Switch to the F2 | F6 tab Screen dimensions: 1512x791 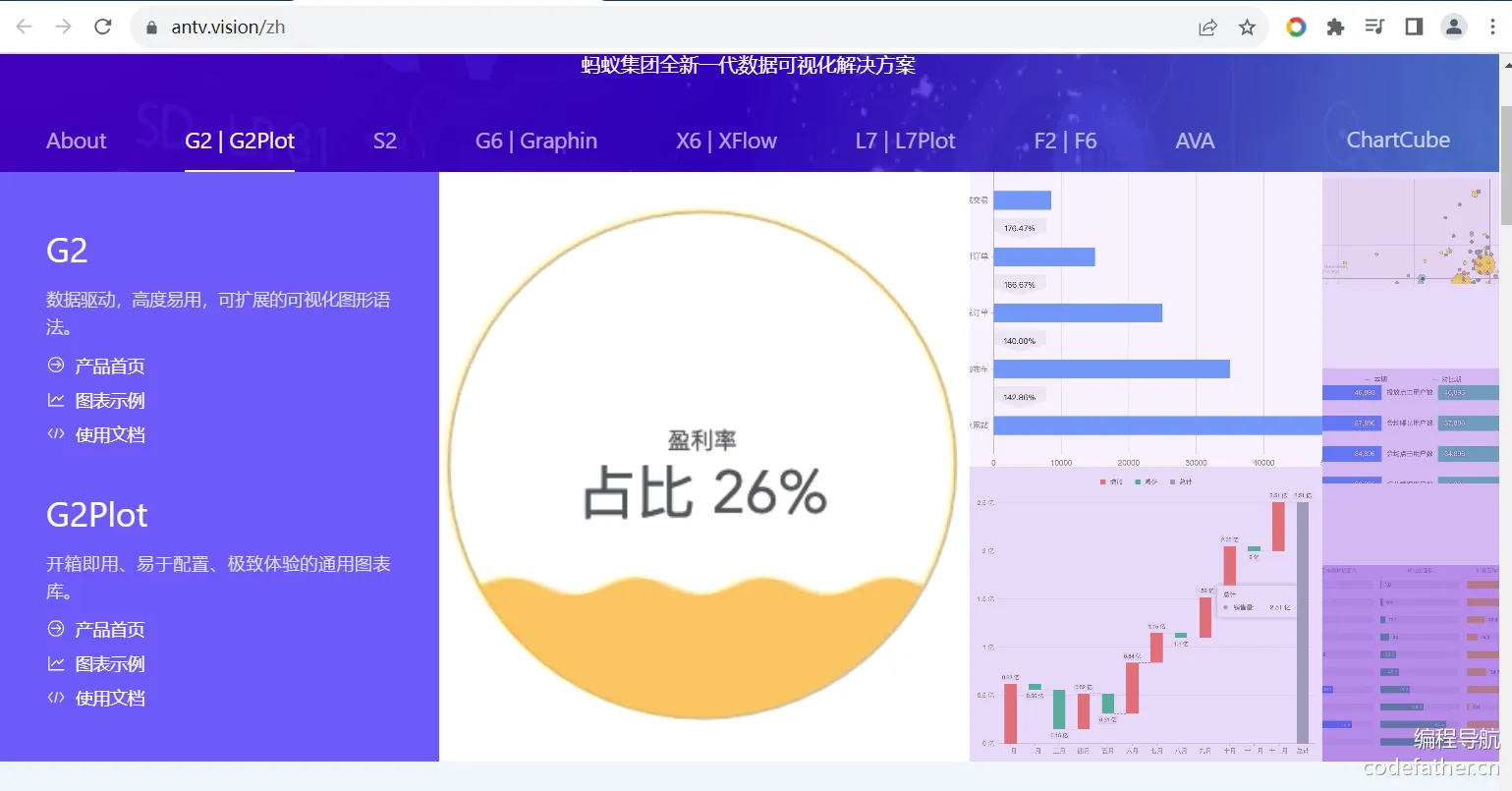pos(1065,141)
